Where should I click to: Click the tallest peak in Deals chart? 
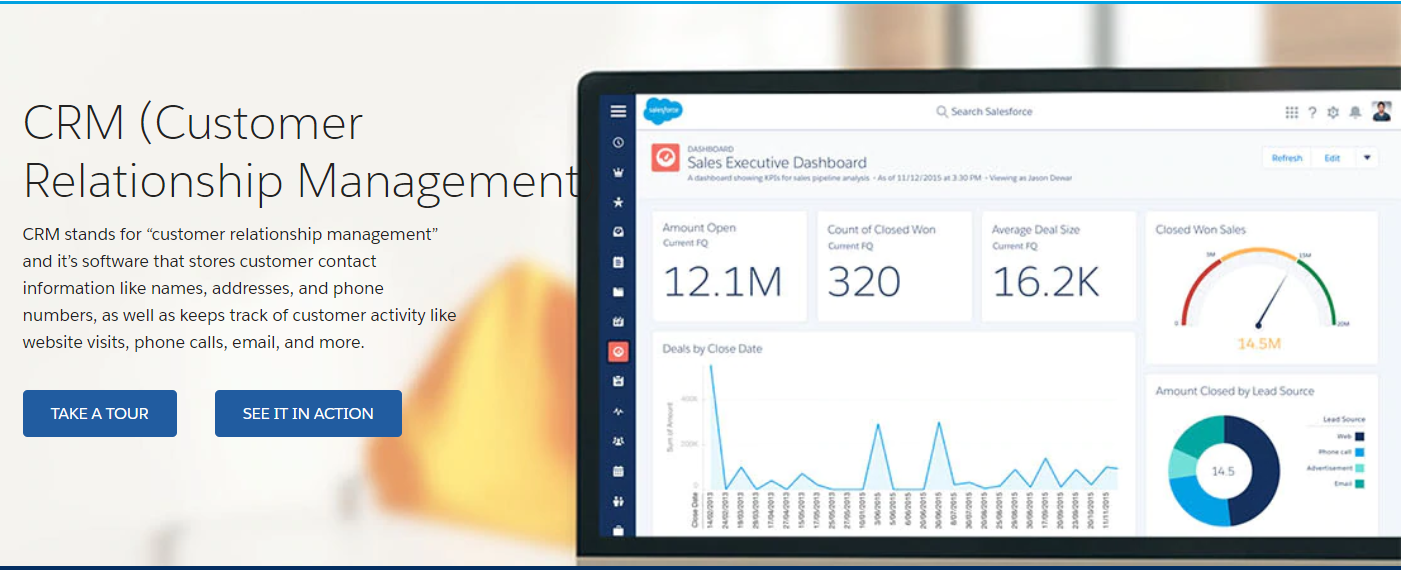[712, 367]
